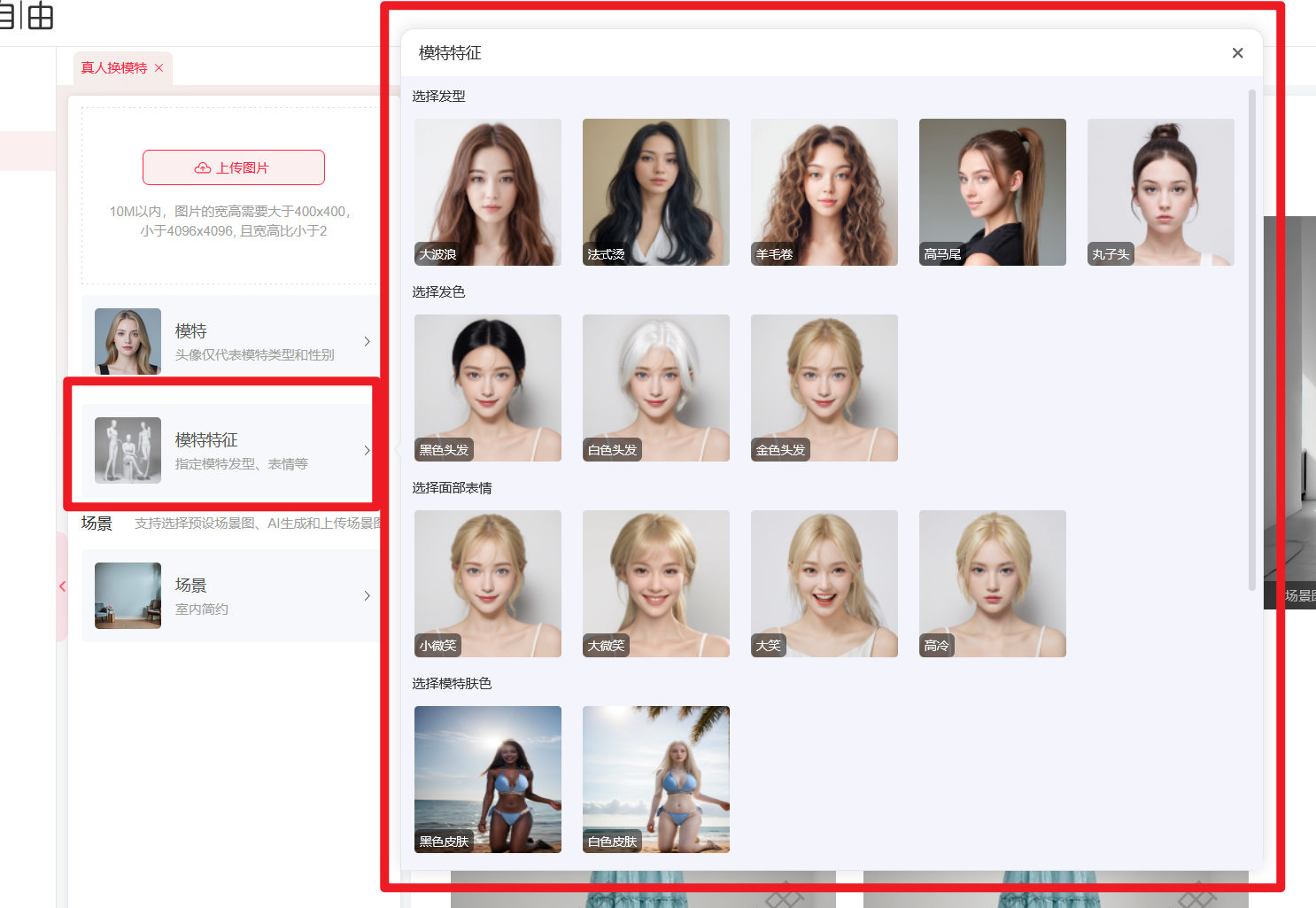Image resolution: width=1316 pixels, height=908 pixels.
Task: Pick the 高冷 facial expression
Action: tap(993, 584)
